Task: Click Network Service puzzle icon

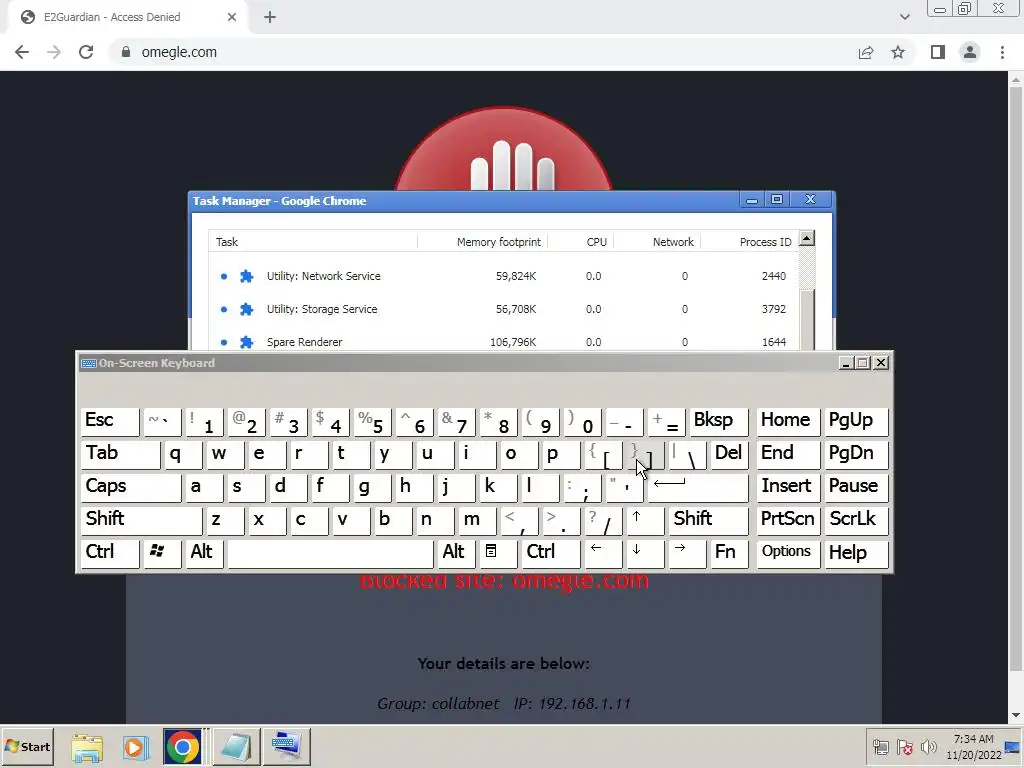Action: coord(246,276)
